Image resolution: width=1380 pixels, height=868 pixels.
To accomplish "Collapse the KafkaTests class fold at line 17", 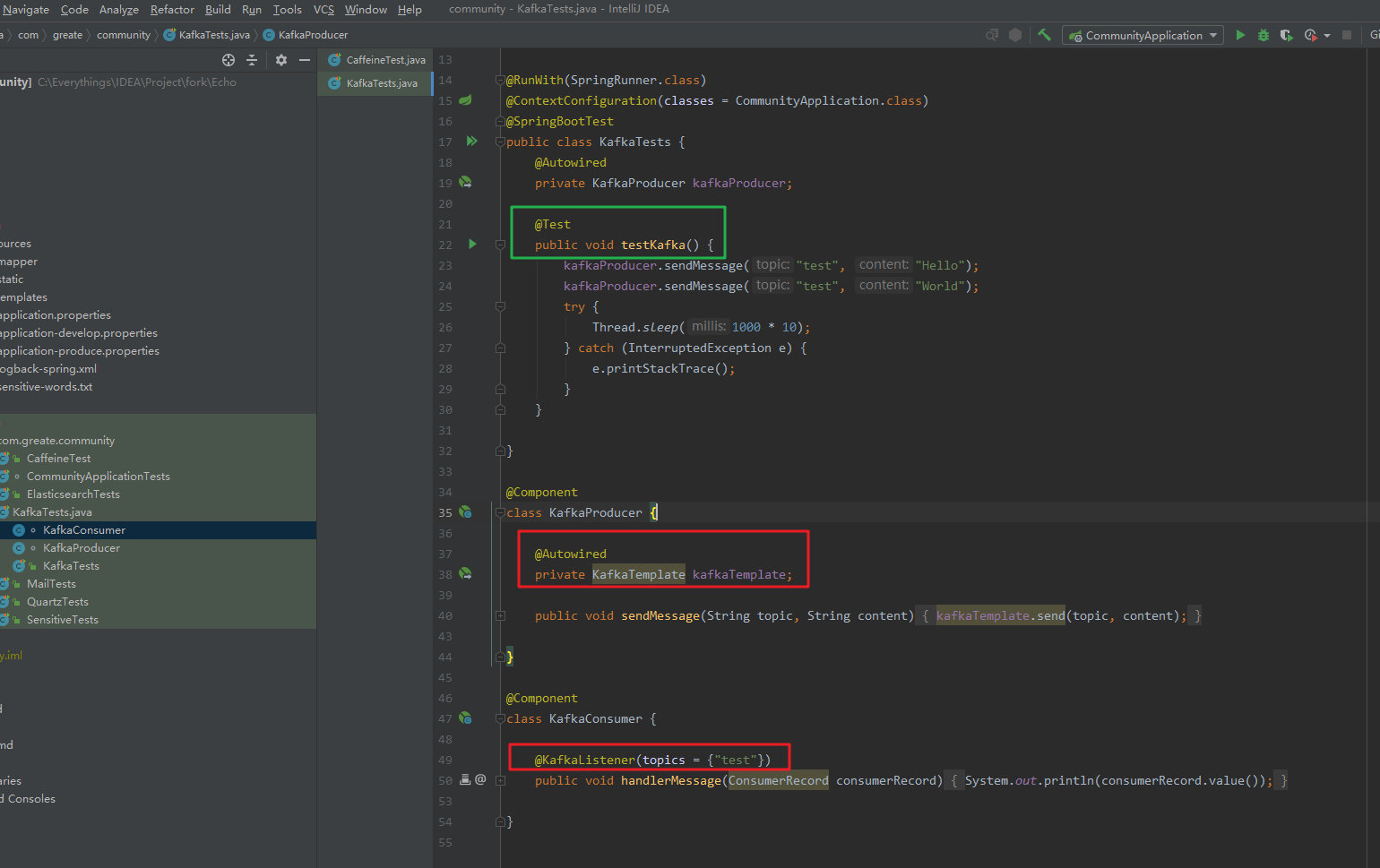I will point(500,142).
